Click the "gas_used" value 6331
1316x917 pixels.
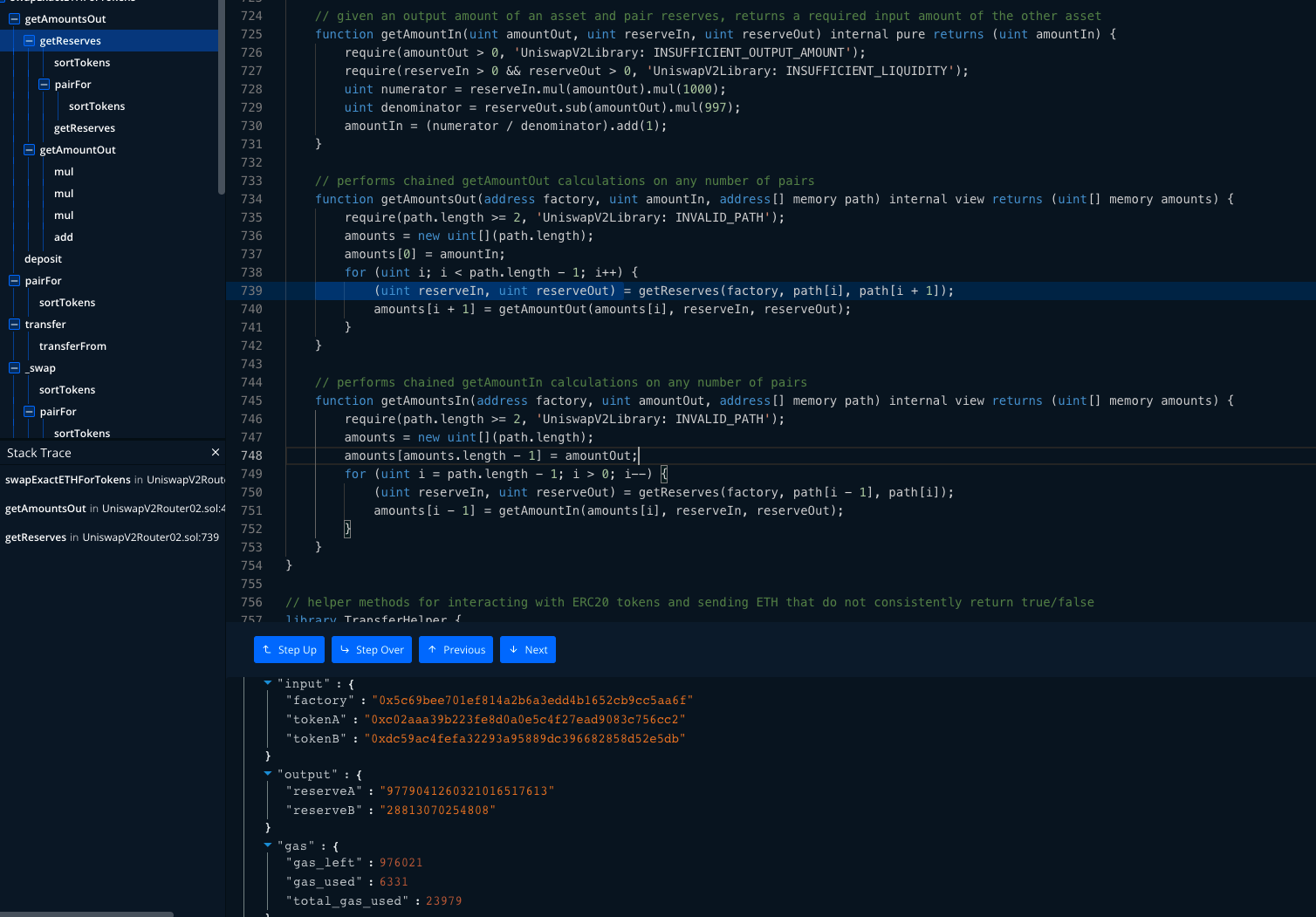pyautogui.click(x=394, y=882)
